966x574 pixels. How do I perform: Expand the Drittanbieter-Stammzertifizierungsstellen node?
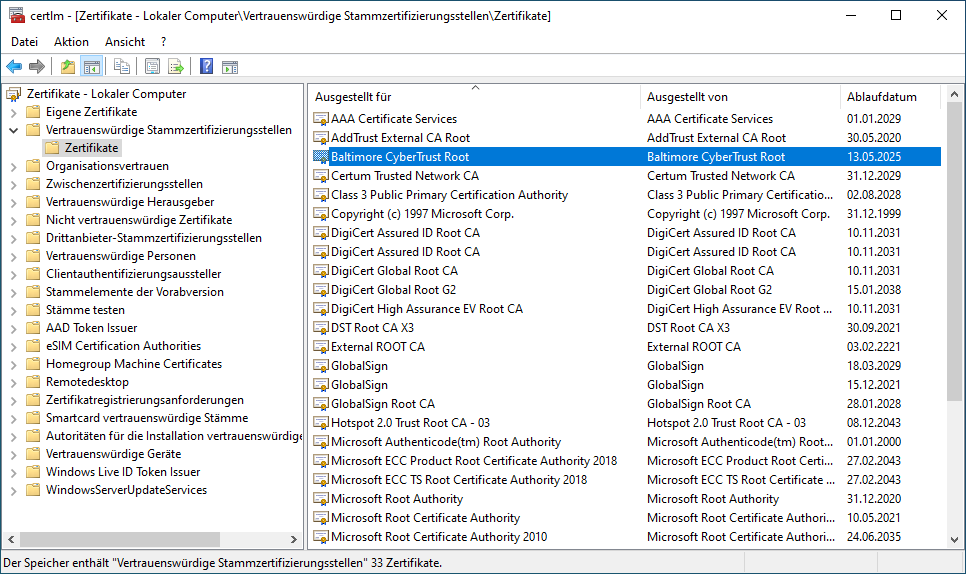click(14, 238)
